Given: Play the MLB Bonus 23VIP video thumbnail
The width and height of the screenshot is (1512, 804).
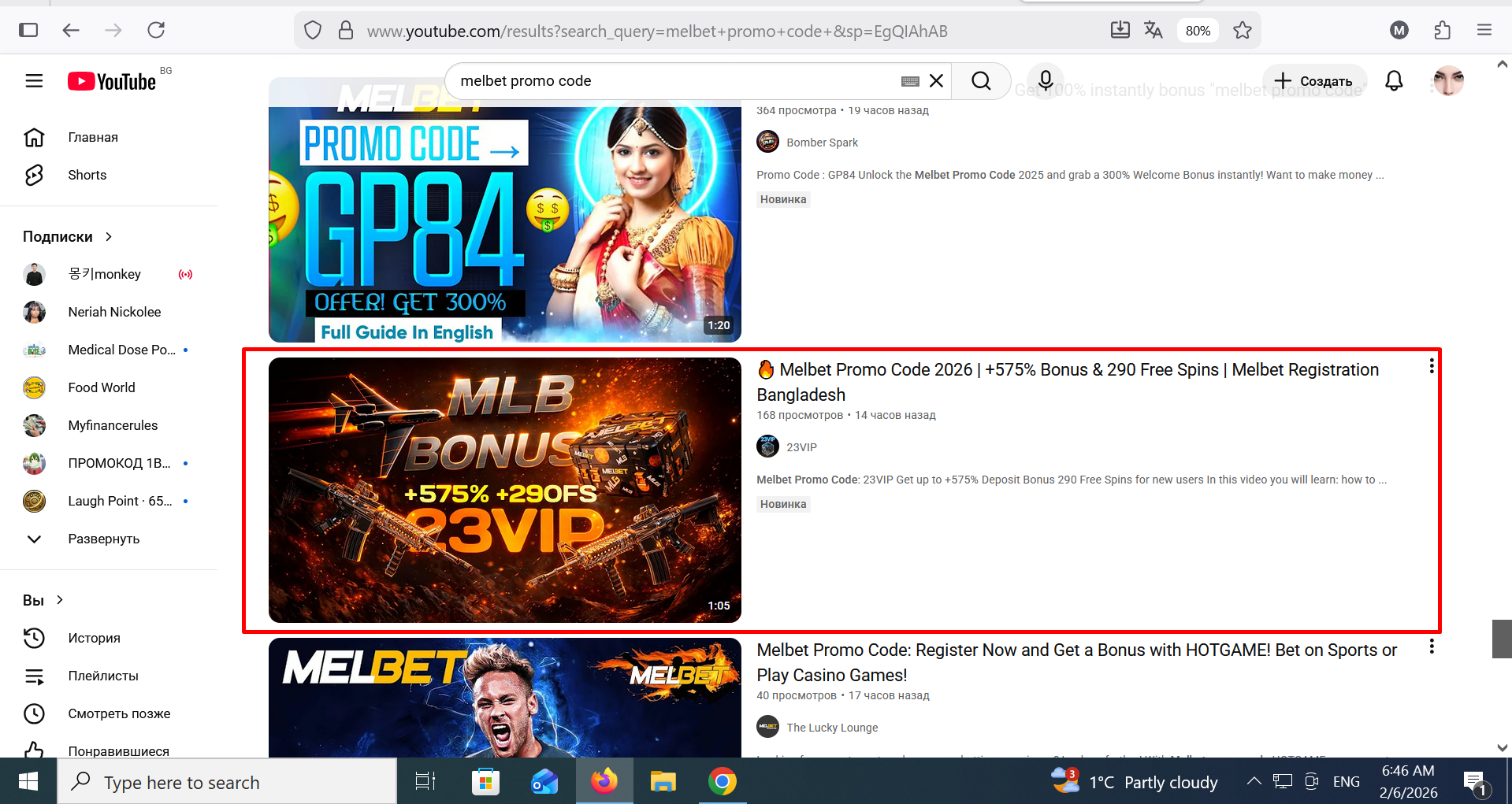Looking at the screenshot, I should pos(505,490).
